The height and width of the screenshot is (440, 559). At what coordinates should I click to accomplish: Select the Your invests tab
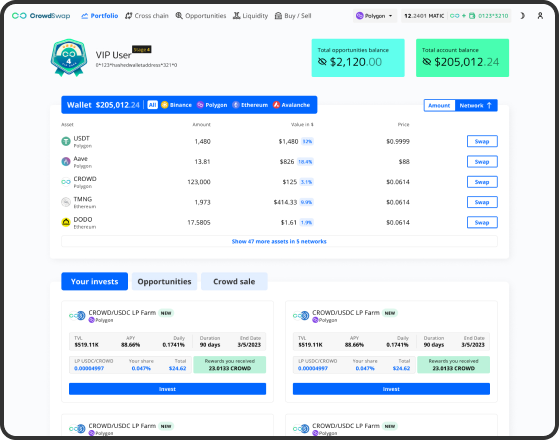click(x=94, y=281)
